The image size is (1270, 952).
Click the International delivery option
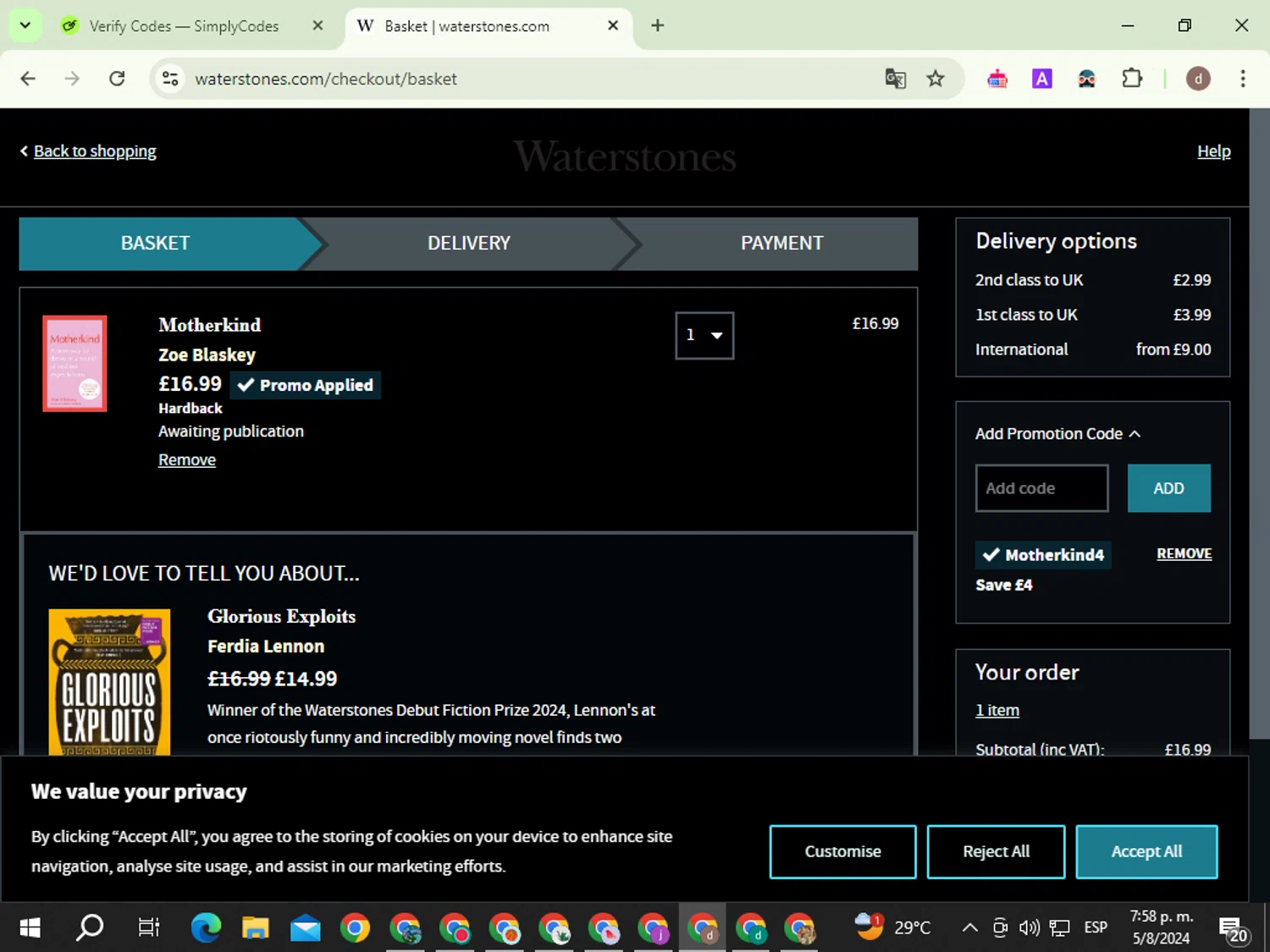point(1092,349)
